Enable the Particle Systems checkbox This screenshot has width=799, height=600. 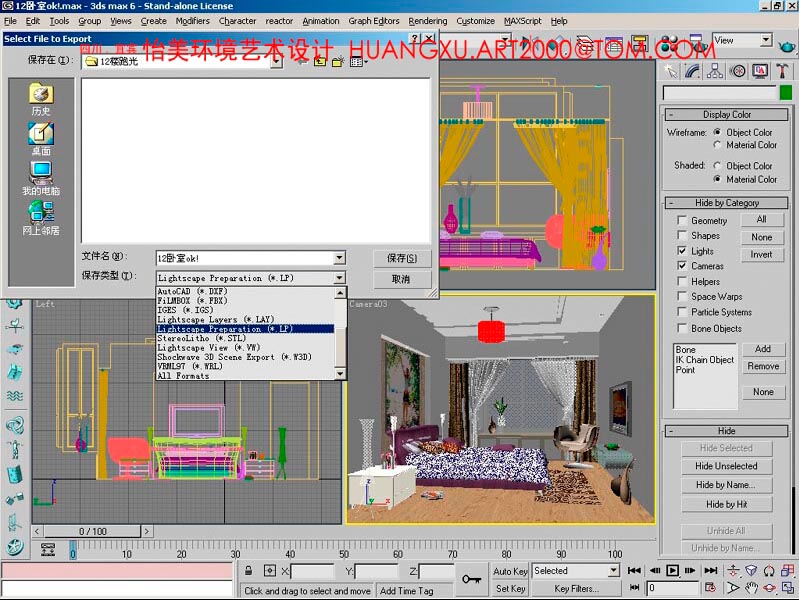tap(681, 311)
